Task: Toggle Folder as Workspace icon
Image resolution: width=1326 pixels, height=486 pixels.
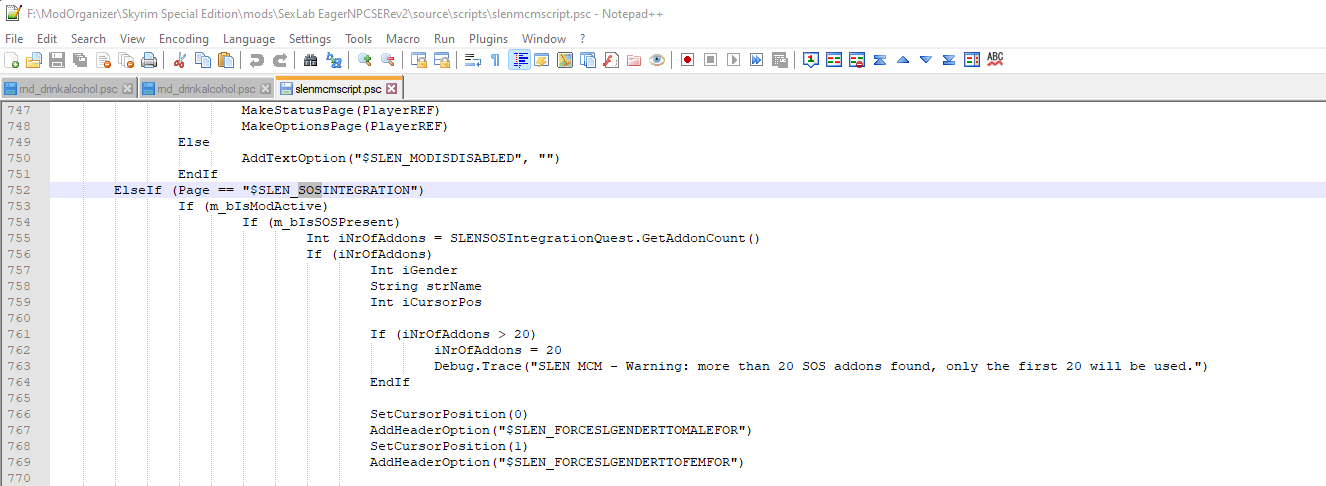Action: (x=634, y=60)
